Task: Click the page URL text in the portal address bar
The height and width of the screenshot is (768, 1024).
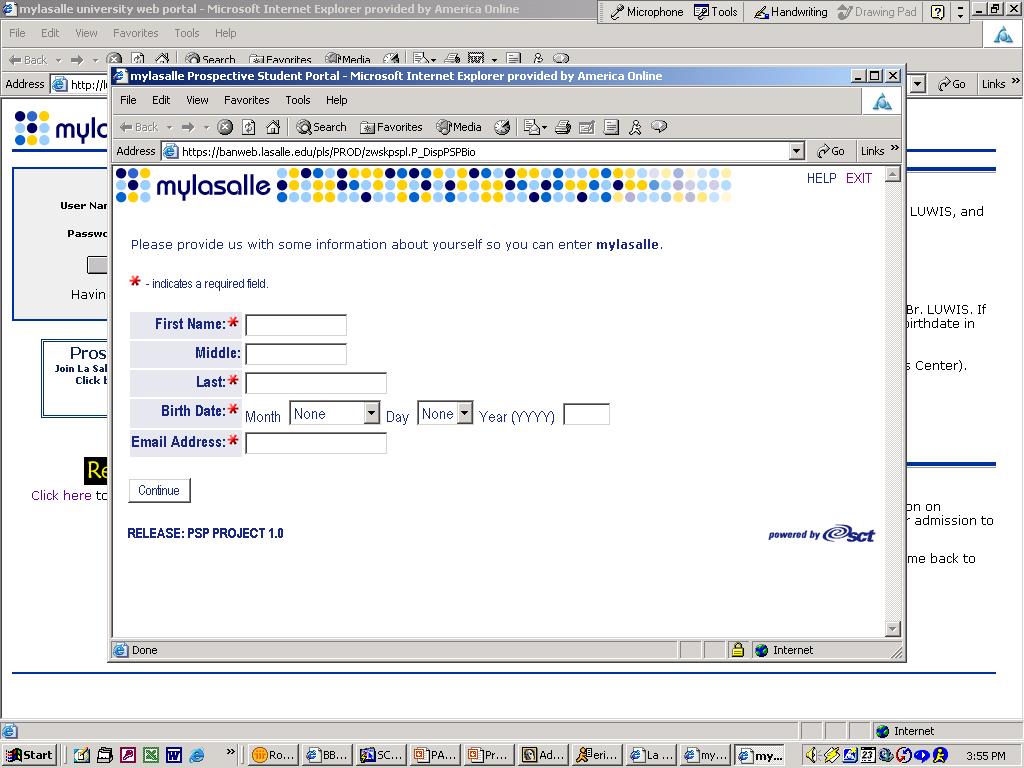Action: point(328,152)
